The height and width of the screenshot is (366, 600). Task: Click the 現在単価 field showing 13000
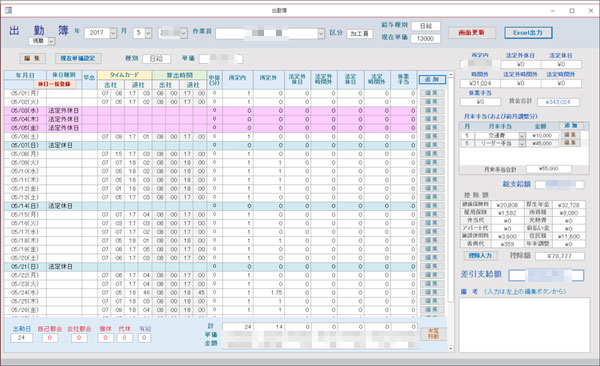coord(426,38)
